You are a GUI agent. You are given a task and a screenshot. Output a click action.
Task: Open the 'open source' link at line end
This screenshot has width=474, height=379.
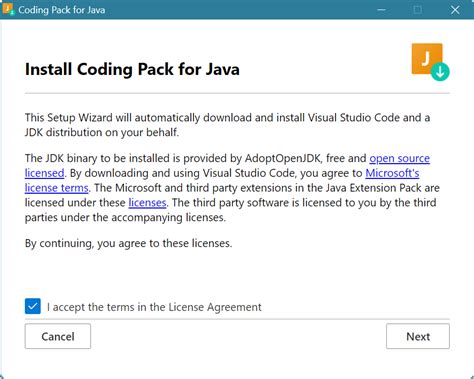[399, 158]
